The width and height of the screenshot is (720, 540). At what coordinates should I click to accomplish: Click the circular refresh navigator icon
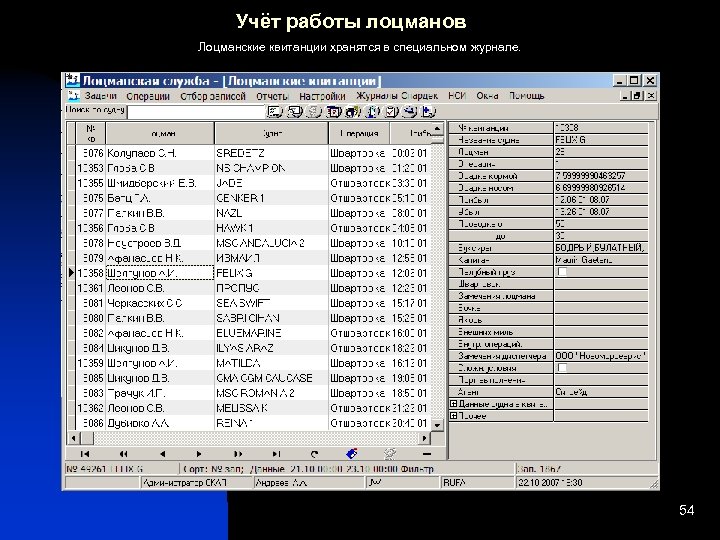tap(314, 454)
